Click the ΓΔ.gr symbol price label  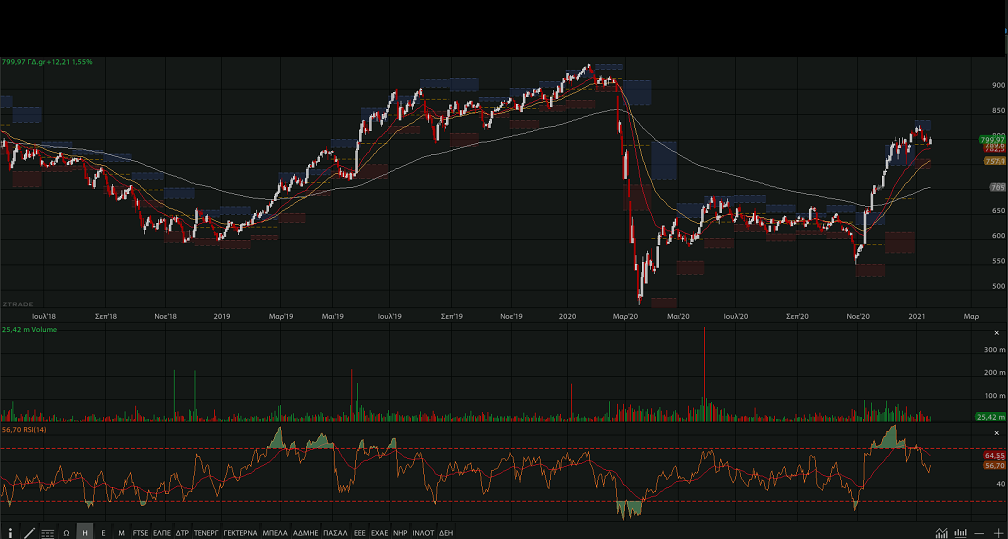(x=47, y=62)
